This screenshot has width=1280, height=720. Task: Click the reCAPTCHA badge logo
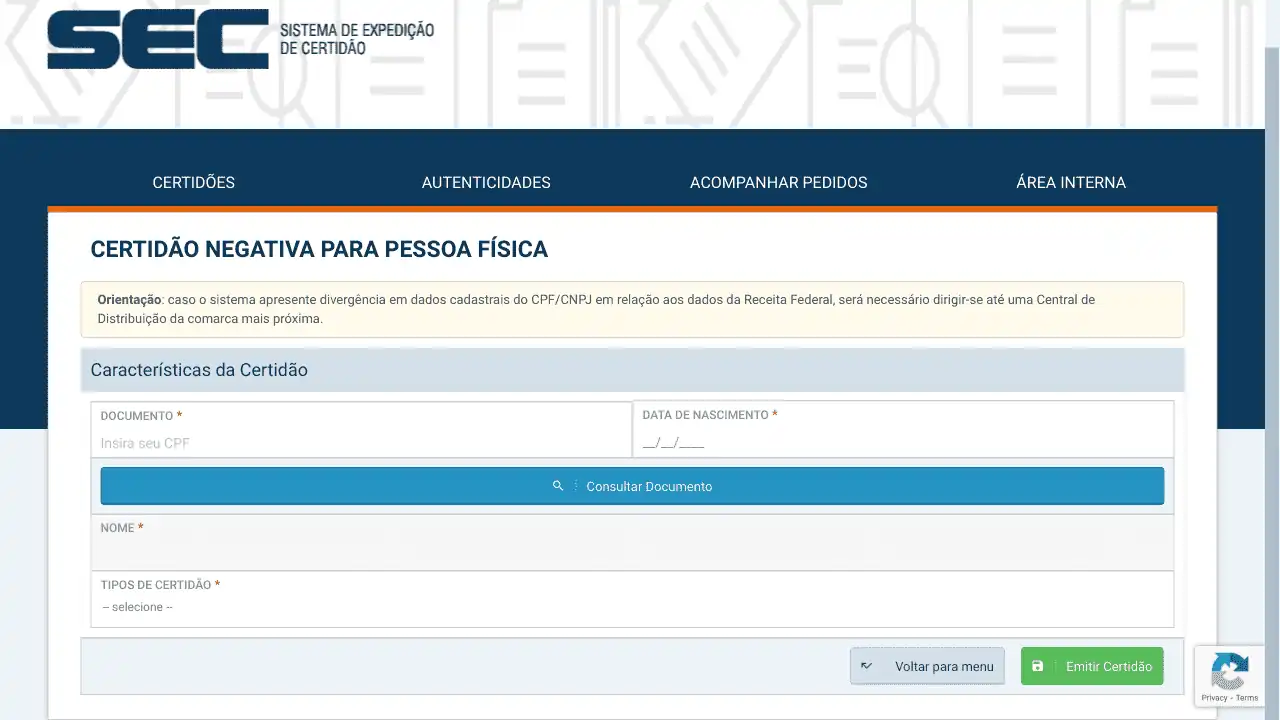point(1229,671)
